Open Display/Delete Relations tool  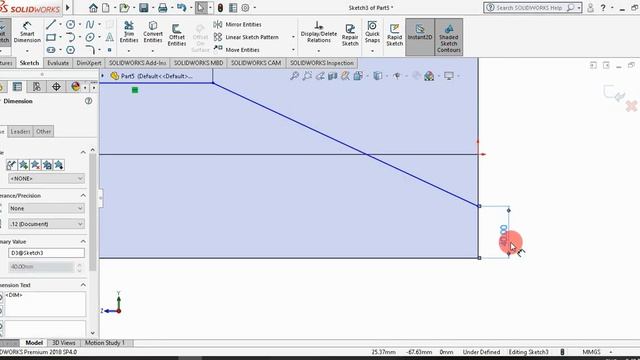pos(319,32)
